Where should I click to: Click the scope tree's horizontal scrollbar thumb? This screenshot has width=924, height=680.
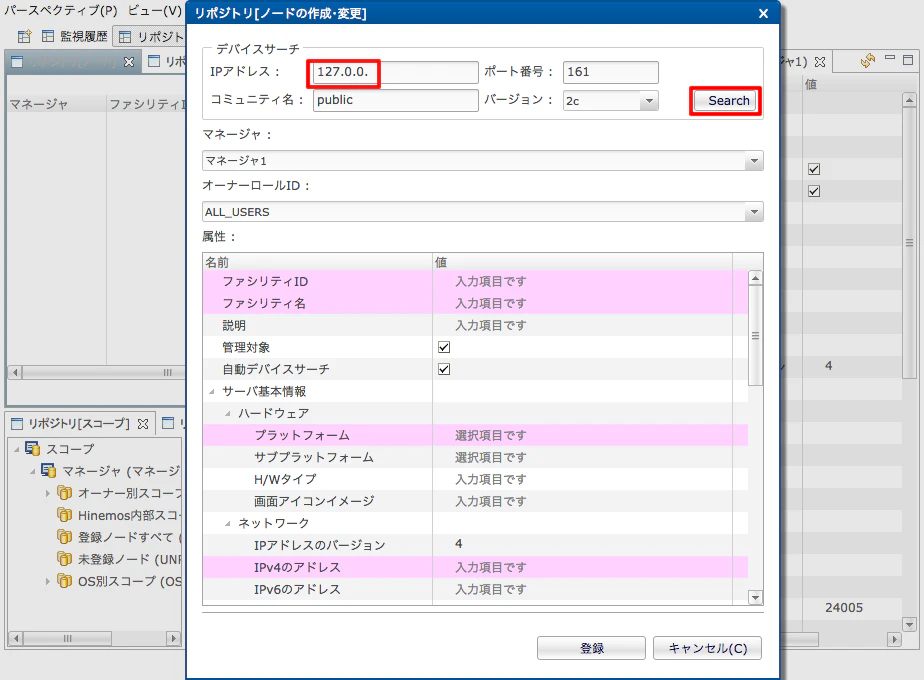coord(67,638)
